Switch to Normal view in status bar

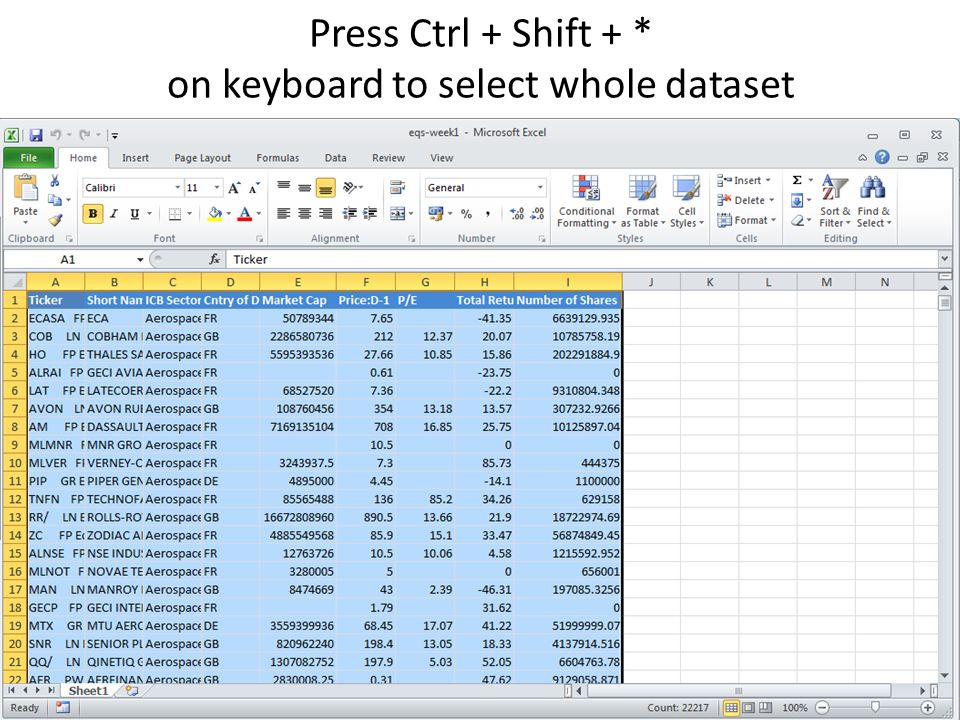click(x=731, y=708)
